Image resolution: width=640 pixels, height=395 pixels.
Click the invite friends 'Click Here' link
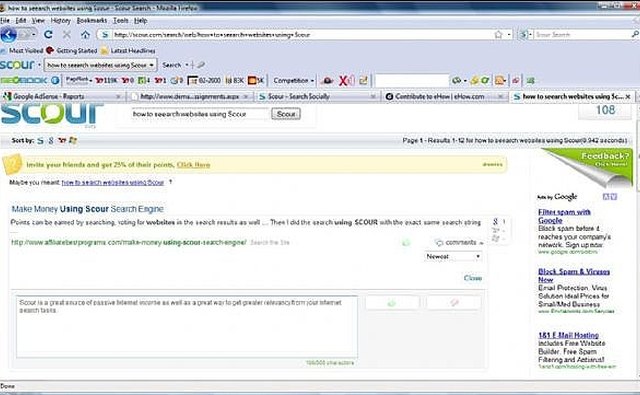[193, 165]
